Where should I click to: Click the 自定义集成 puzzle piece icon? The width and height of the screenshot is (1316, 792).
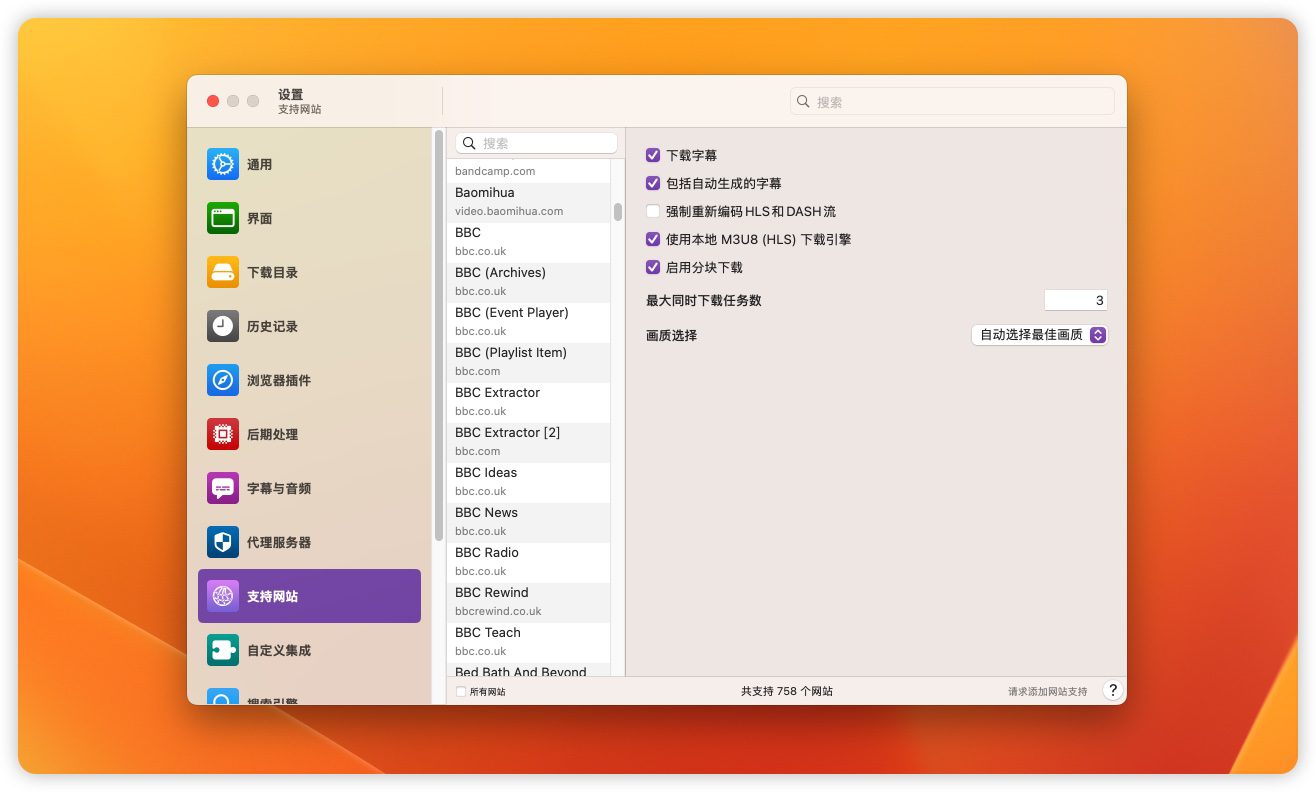223,650
